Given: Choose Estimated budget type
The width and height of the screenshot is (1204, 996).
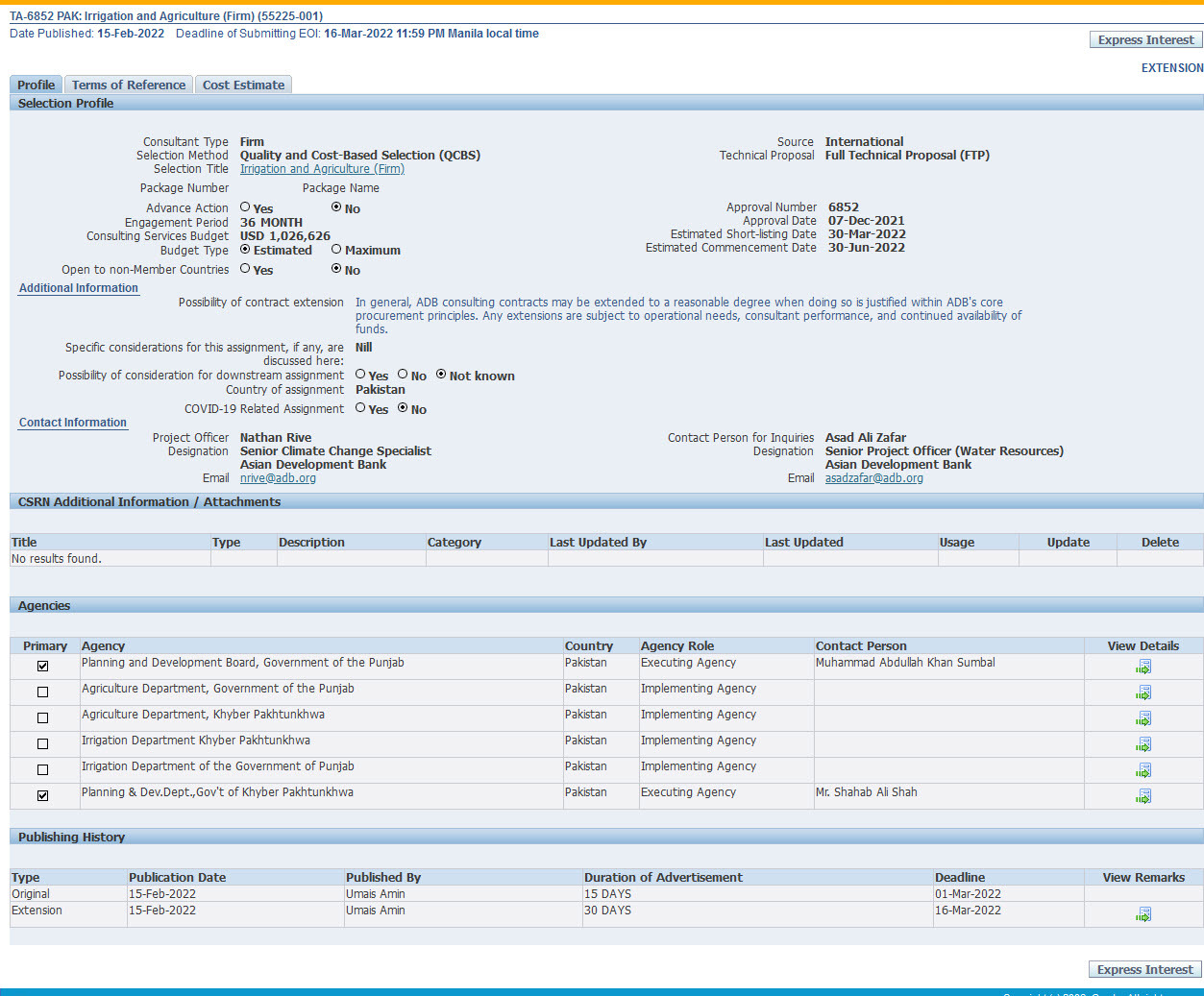Looking at the screenshot, I should coord(245,249).
